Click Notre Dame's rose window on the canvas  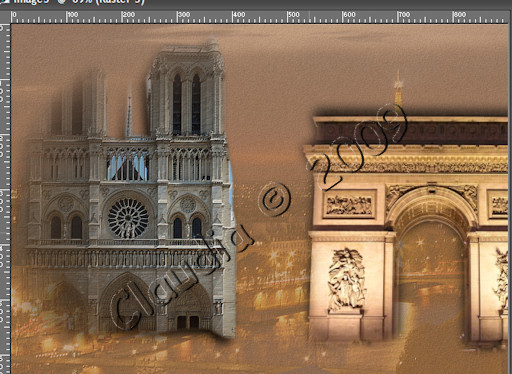[x=128, y=218]
